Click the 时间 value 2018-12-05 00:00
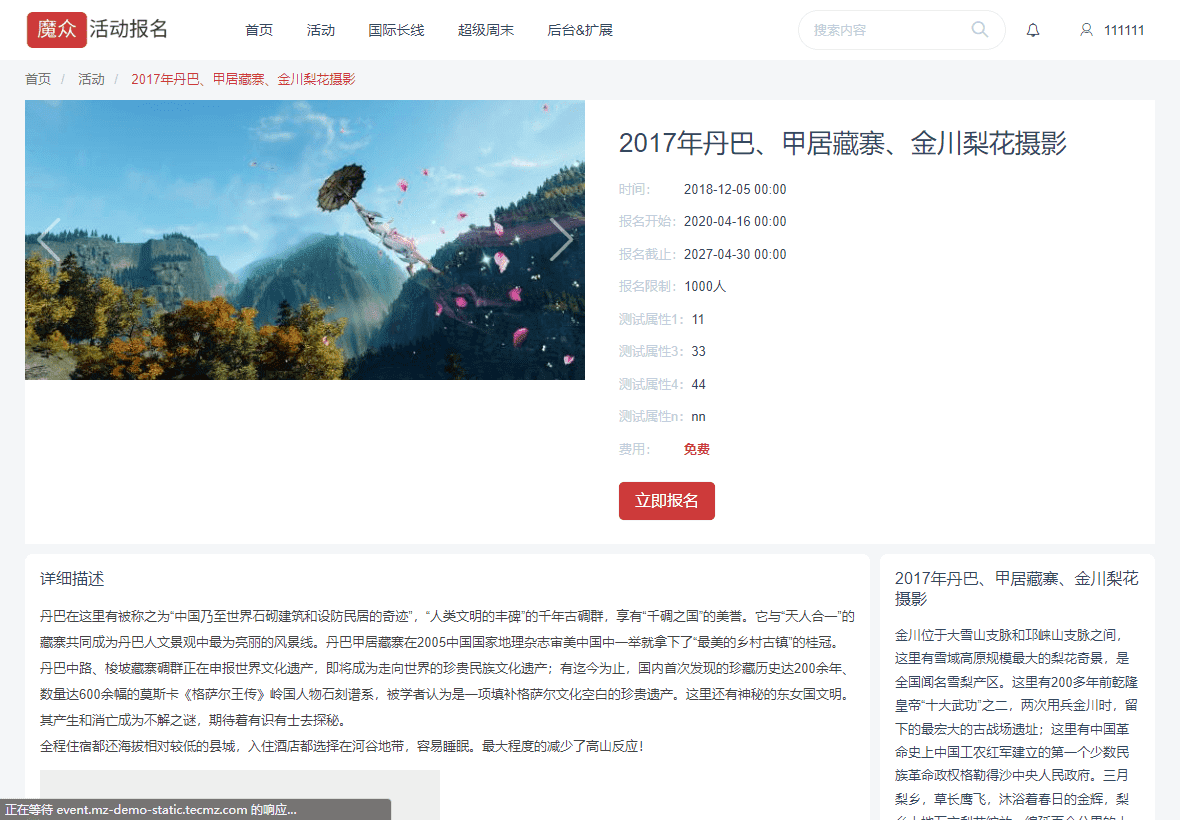This screenshot has height=820, width=1180. pyautogui.click(x=734, y=190)
